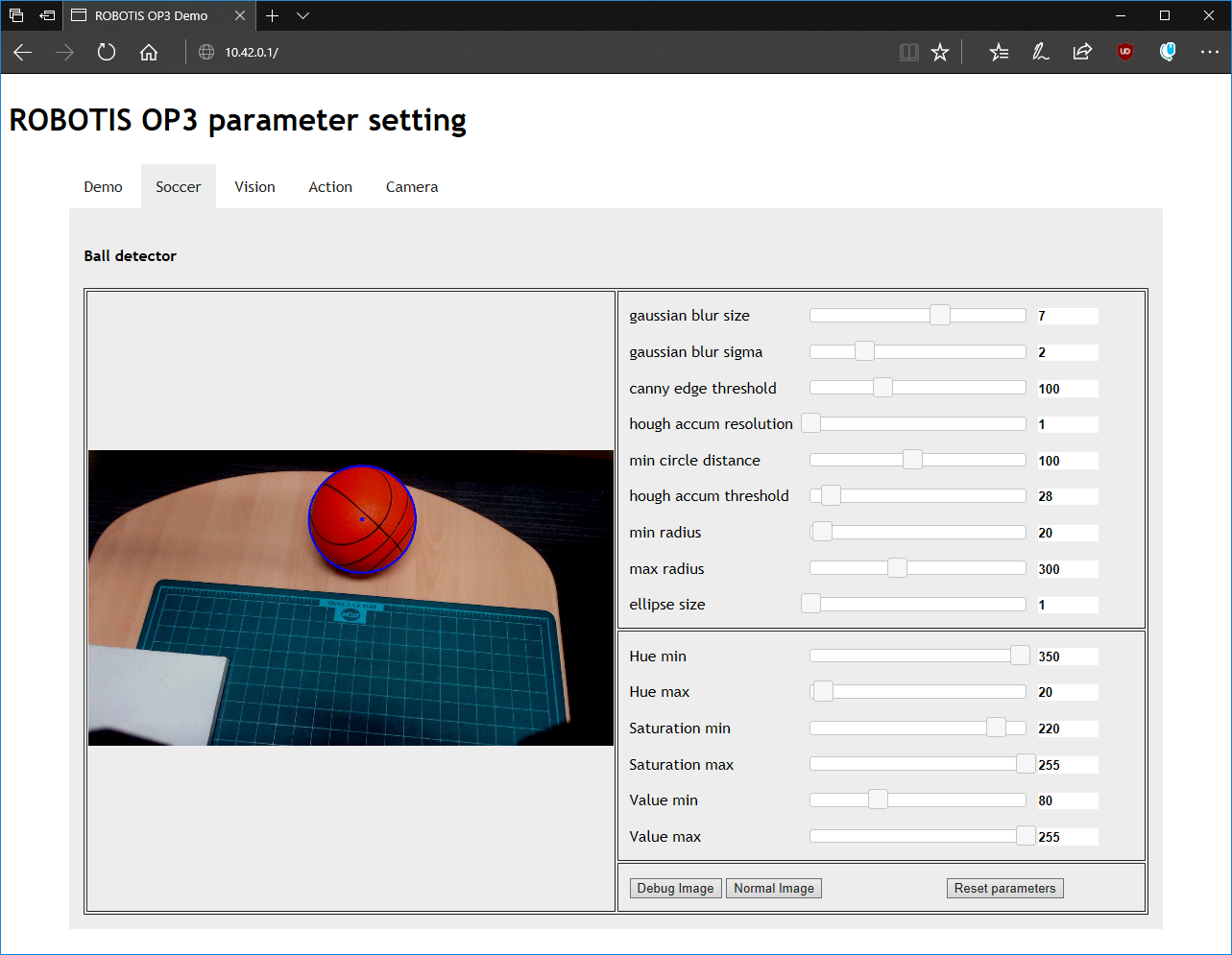Open reading view icon

click(x=908, y=53)
